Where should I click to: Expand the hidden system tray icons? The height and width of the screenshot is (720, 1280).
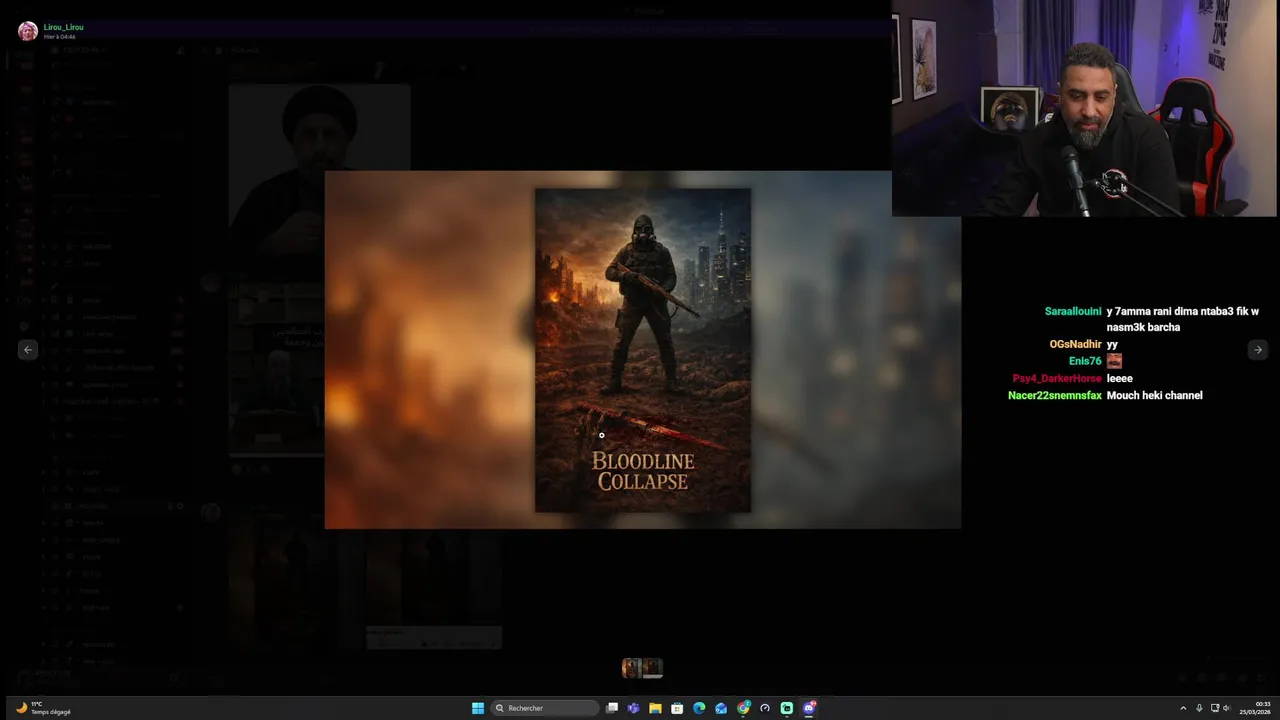[x=1183, y=708]
